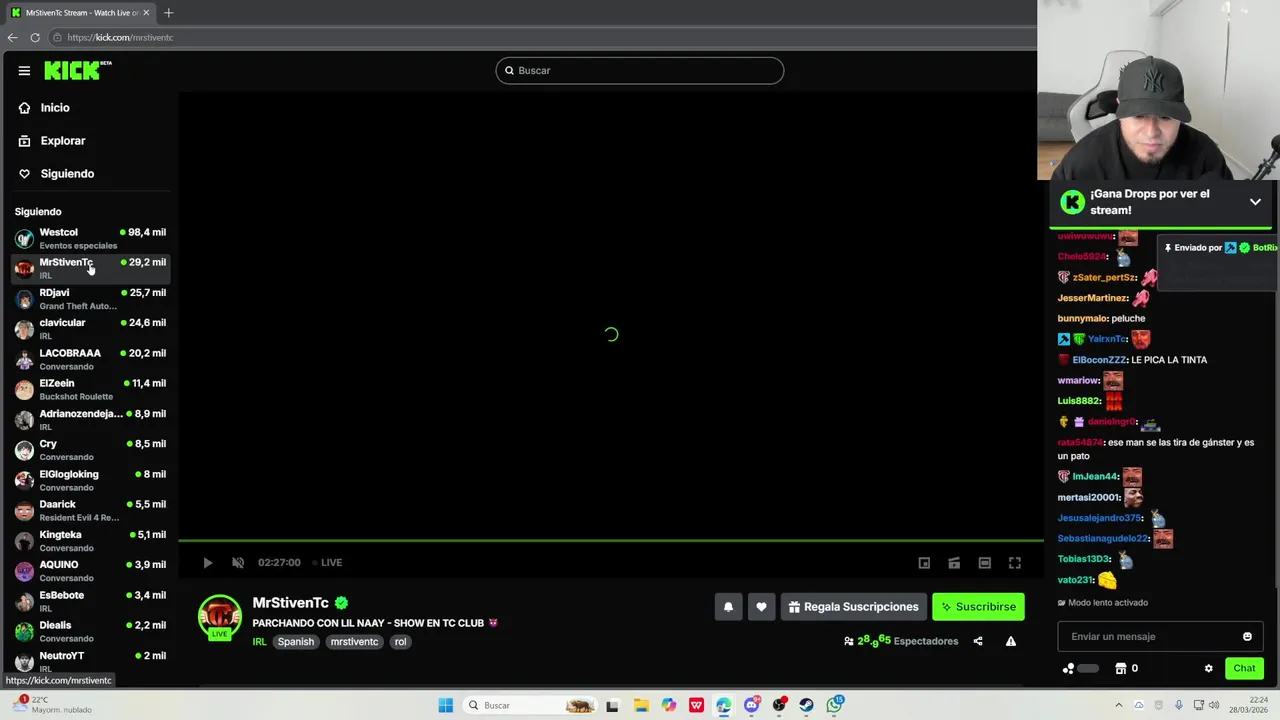Click MrStivenTc streamer avatar with LIVE badge
The image size is (1280, 720).
pyautogui.click(x=220, y=618)
